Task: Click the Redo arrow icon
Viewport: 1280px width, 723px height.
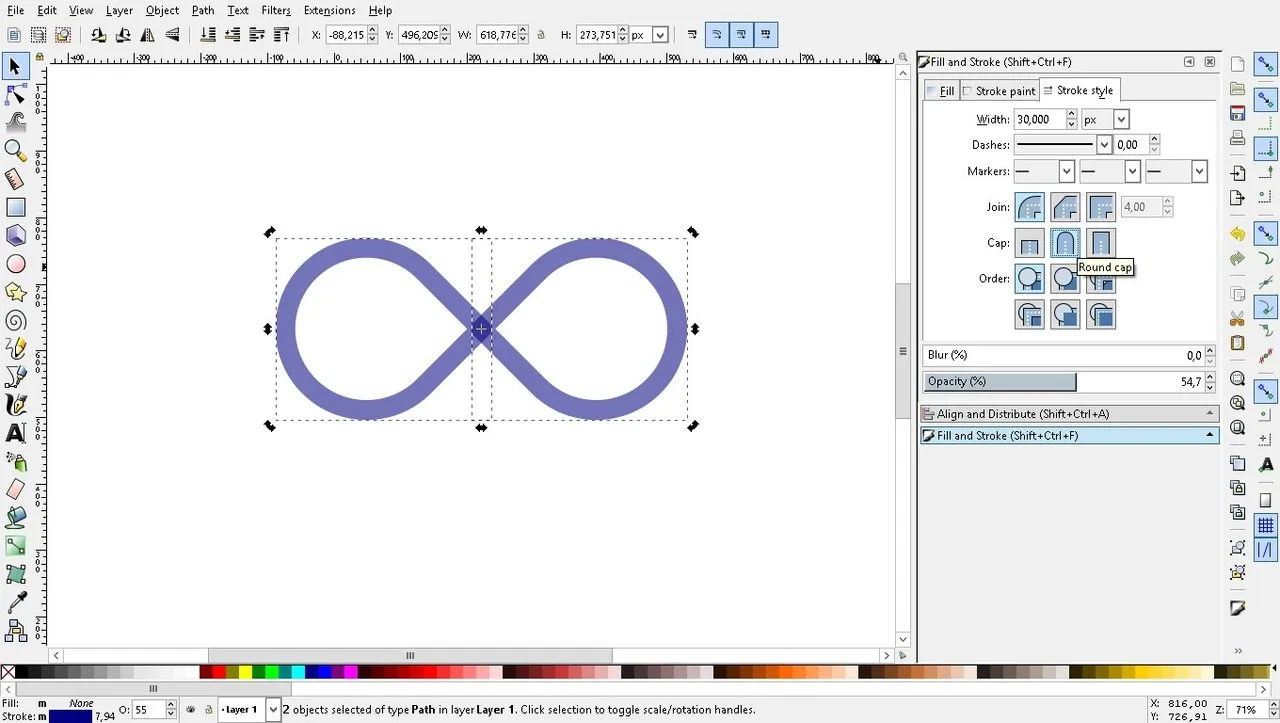Action: pos(1237,259)
